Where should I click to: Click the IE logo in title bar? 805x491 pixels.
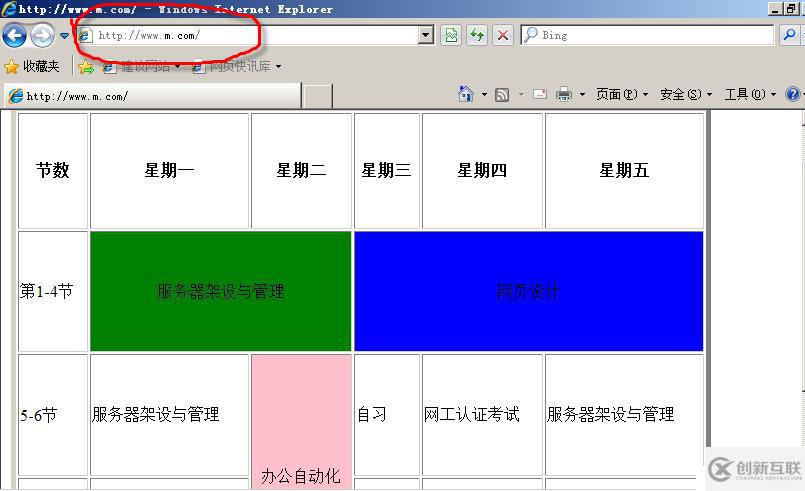(x=9, y=9)
